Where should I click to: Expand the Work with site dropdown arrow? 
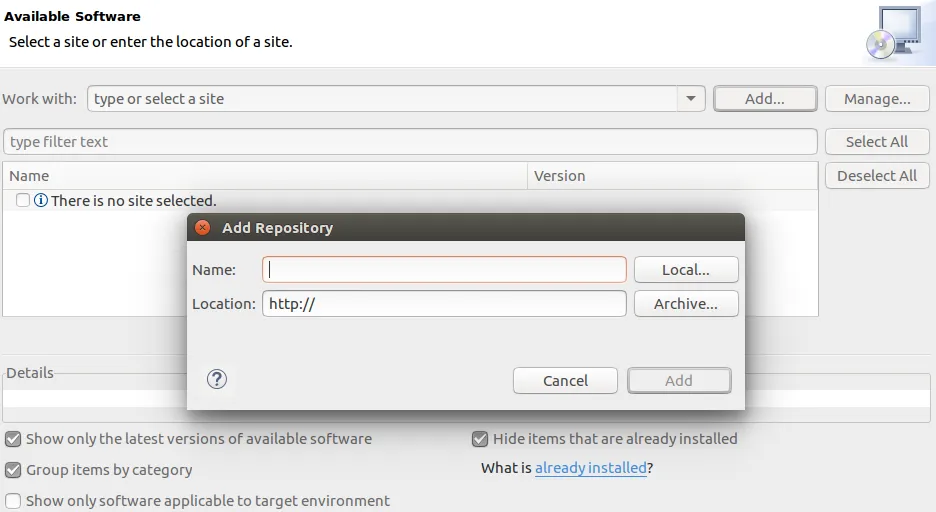pyautogui.click(x=690, y=99)
